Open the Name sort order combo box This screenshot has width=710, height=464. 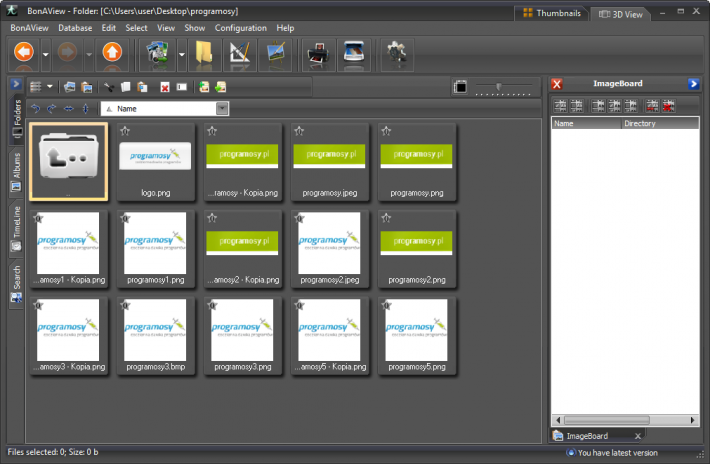pyautogui.click(x=165, y=109)
